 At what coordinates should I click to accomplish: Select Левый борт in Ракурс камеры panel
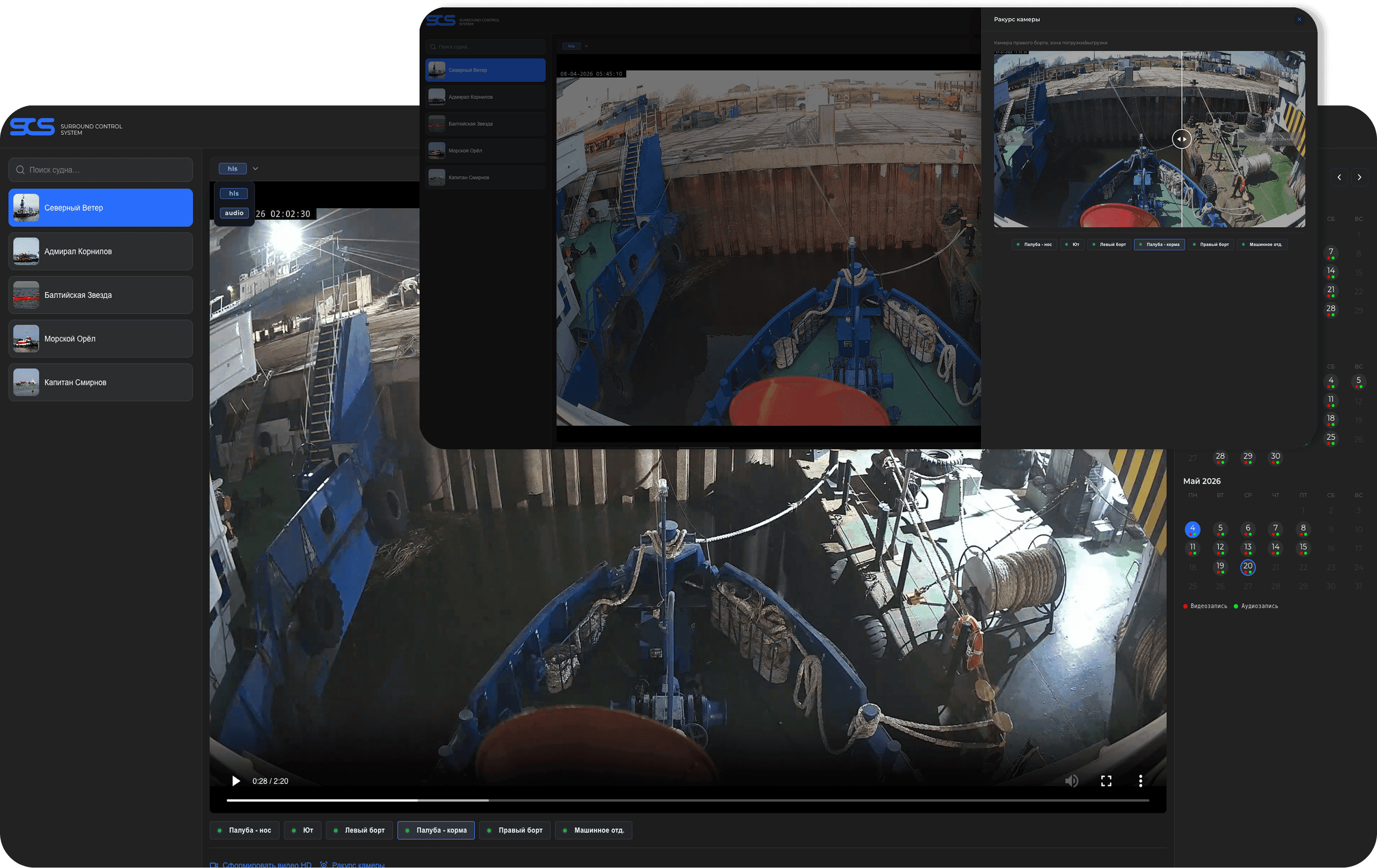(x=1109, y=245)
